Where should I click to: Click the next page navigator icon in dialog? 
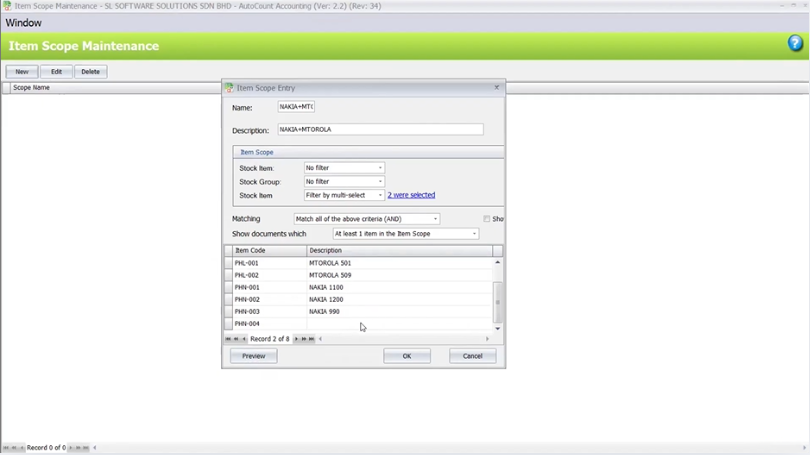[304, 339]
